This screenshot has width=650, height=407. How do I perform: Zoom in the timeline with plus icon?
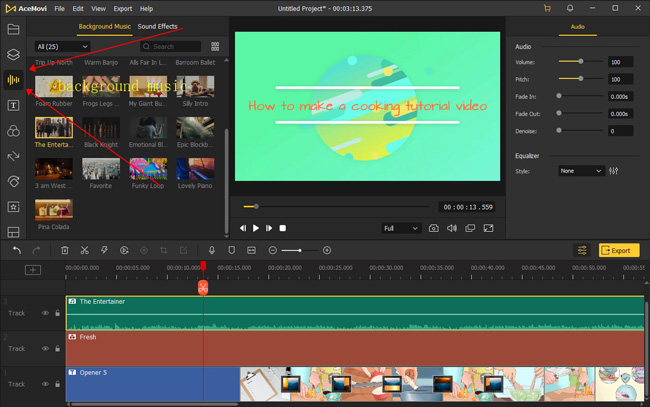click(x=327, y=250)
